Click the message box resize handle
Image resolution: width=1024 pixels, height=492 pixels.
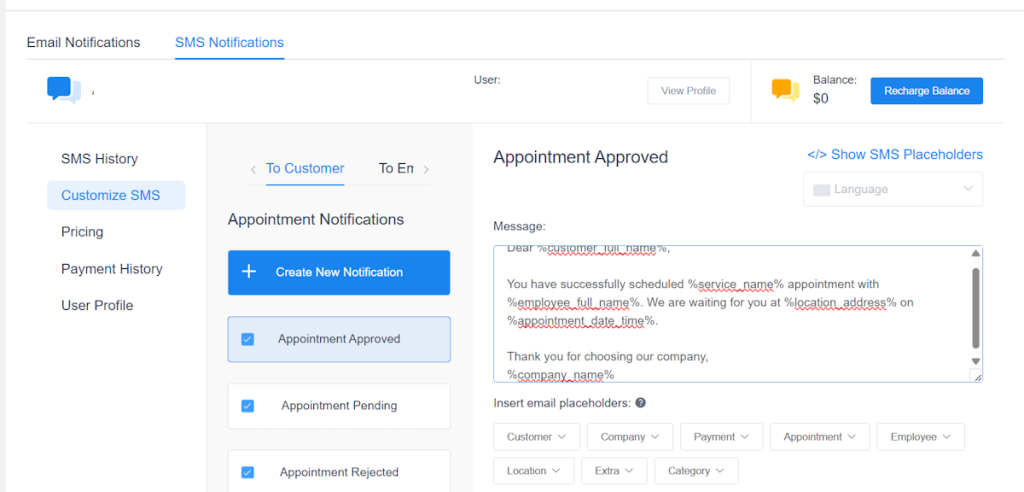(x=976, y=376)
